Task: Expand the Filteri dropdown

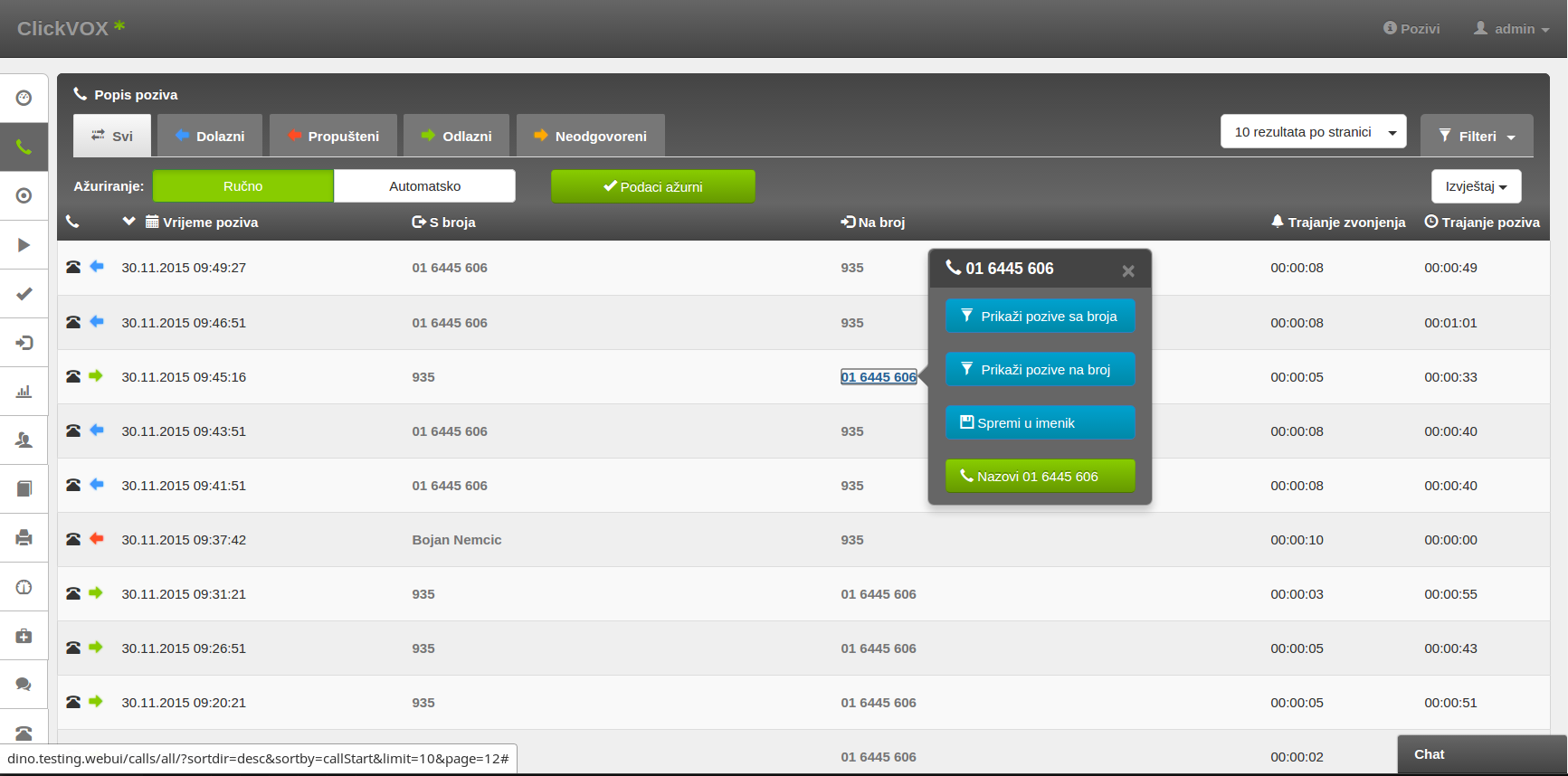Action: coord(1476,137)
